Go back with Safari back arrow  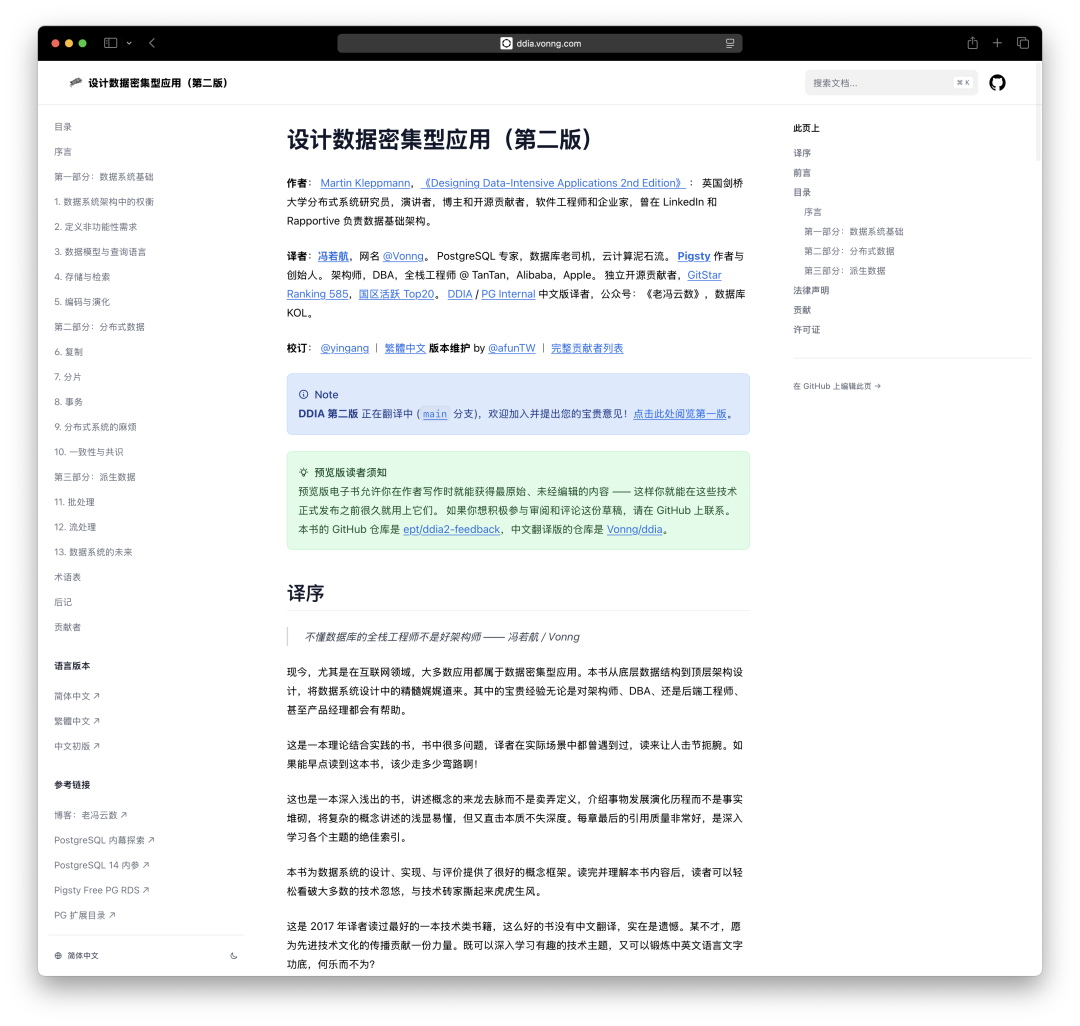152,43
